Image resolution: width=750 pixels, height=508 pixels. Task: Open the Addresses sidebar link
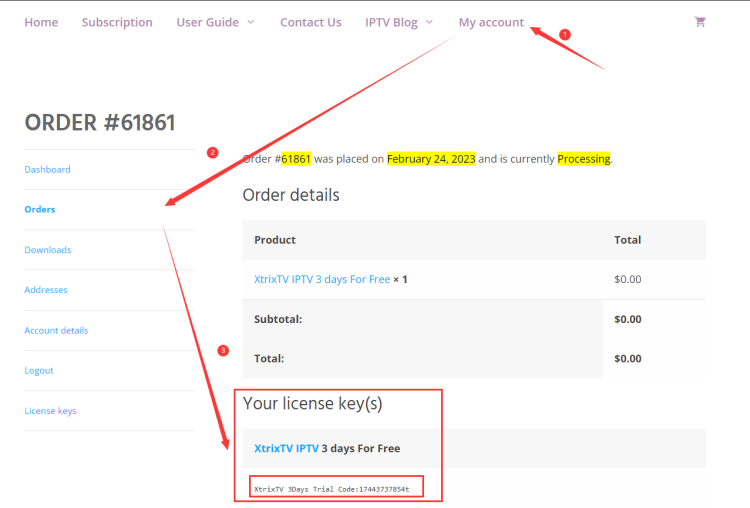46,290
